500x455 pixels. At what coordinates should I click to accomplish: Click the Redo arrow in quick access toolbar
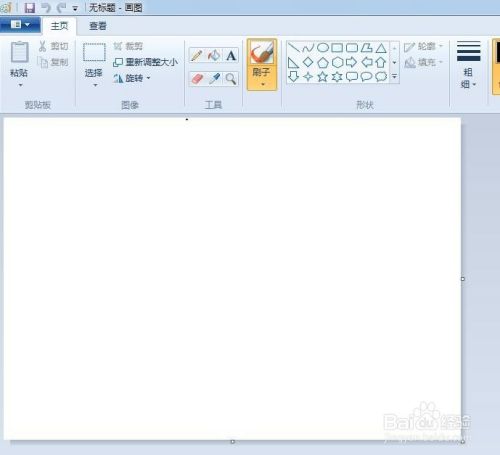[x=61, y=7]
